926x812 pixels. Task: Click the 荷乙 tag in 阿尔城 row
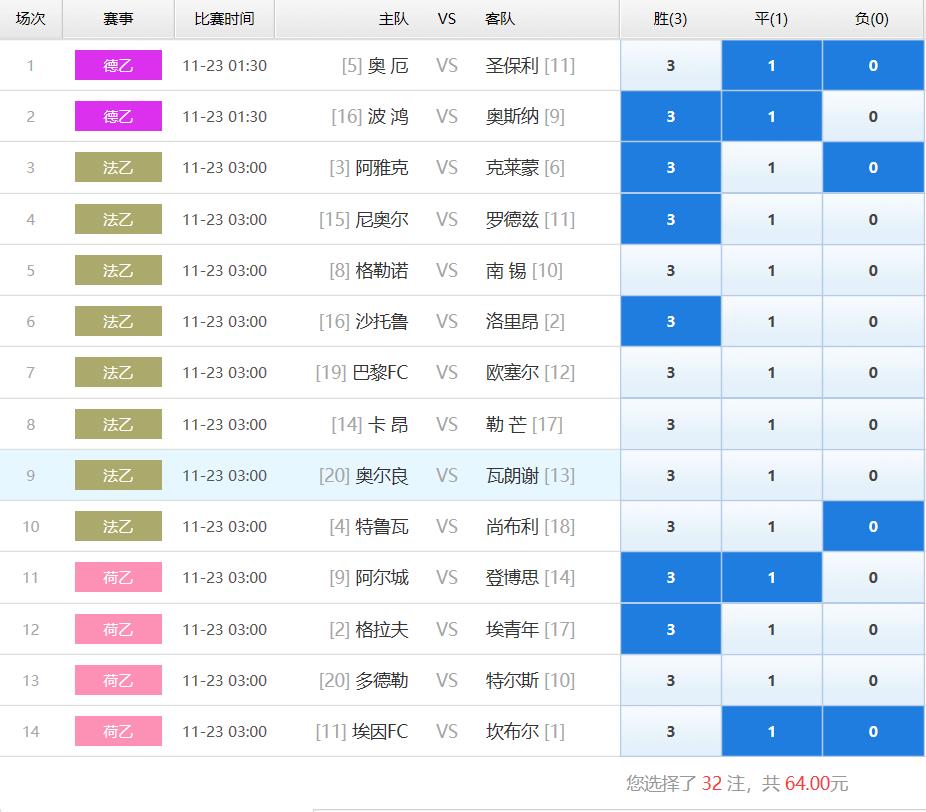118,577
